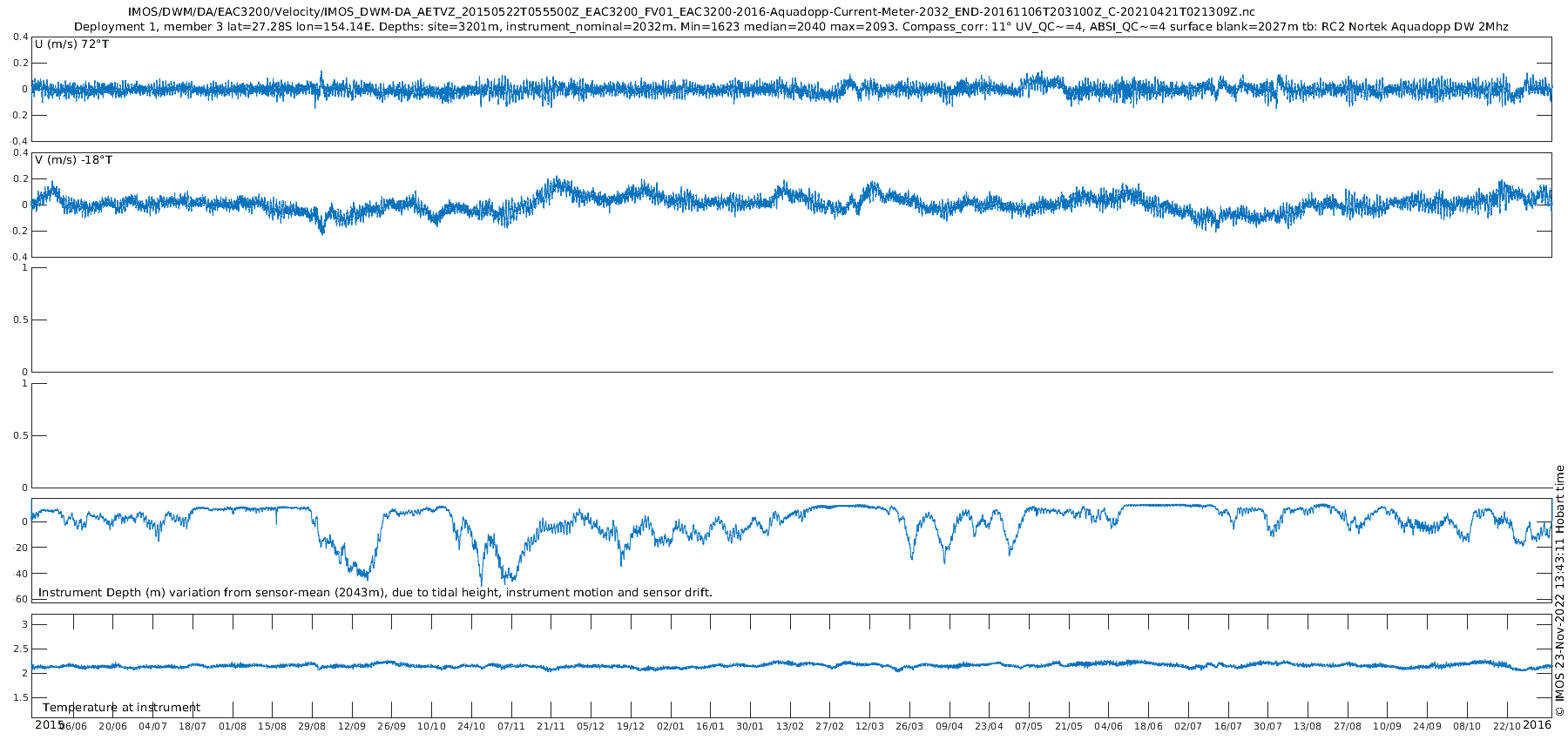This screenshot has width=1568, height=740.
Task: Click the '3' tick on temperature axis
Action: [24, 624]
